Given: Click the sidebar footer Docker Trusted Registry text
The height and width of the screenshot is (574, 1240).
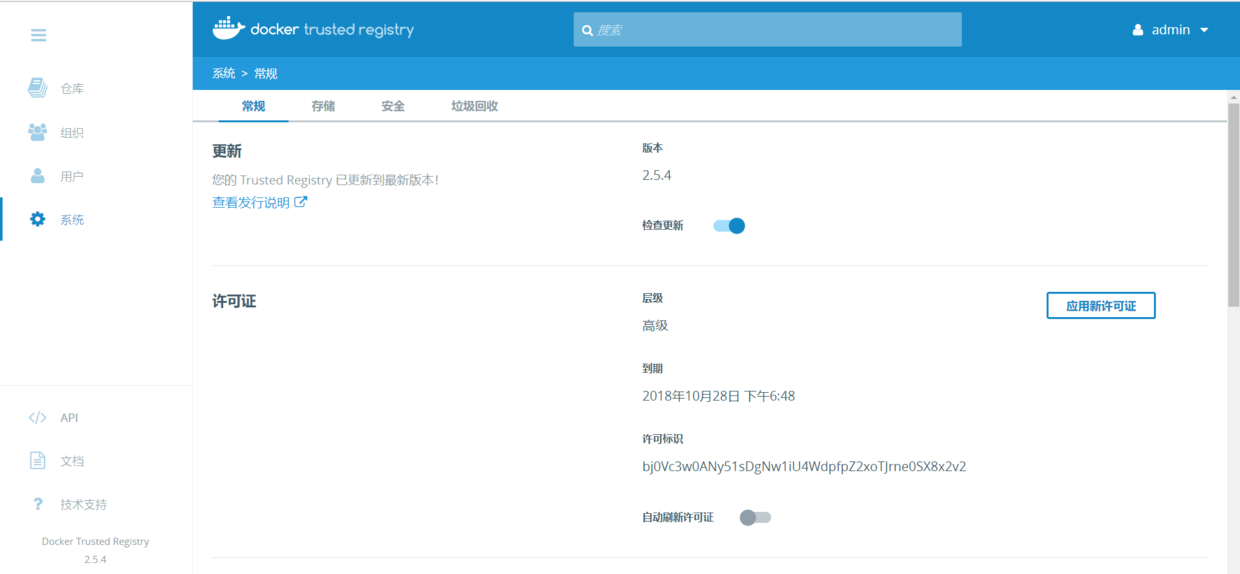Looking at the screenshot, I should click(x=96, y=541).
